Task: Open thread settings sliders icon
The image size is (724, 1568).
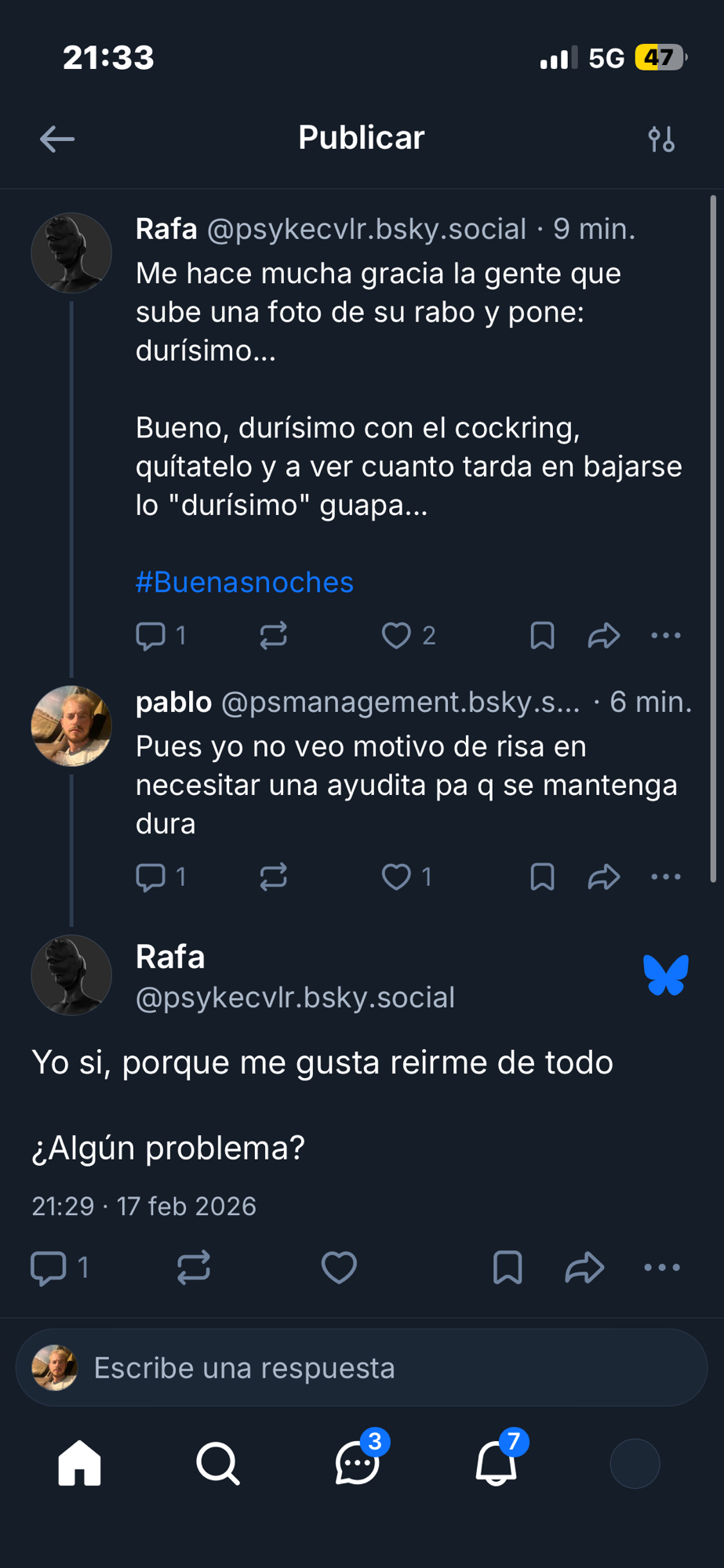Action: point(661,140)
